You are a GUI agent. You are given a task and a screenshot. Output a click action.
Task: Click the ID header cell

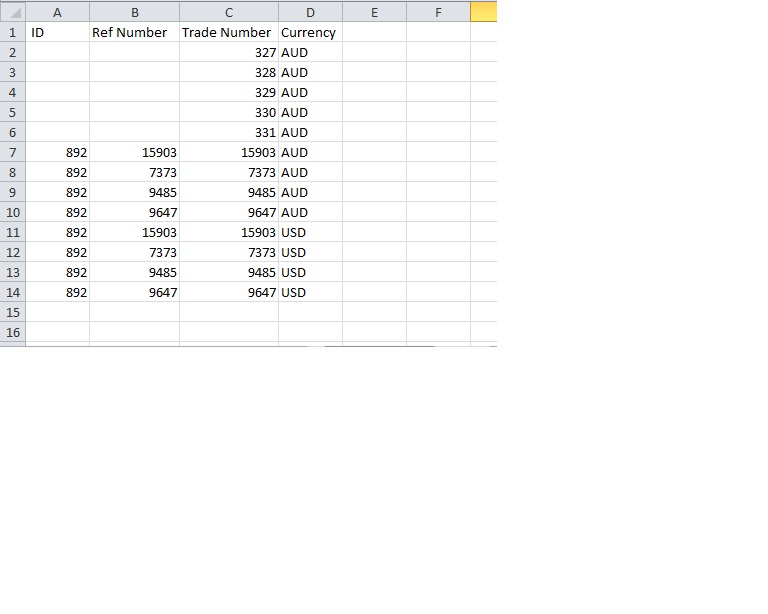tap(57, 32)
